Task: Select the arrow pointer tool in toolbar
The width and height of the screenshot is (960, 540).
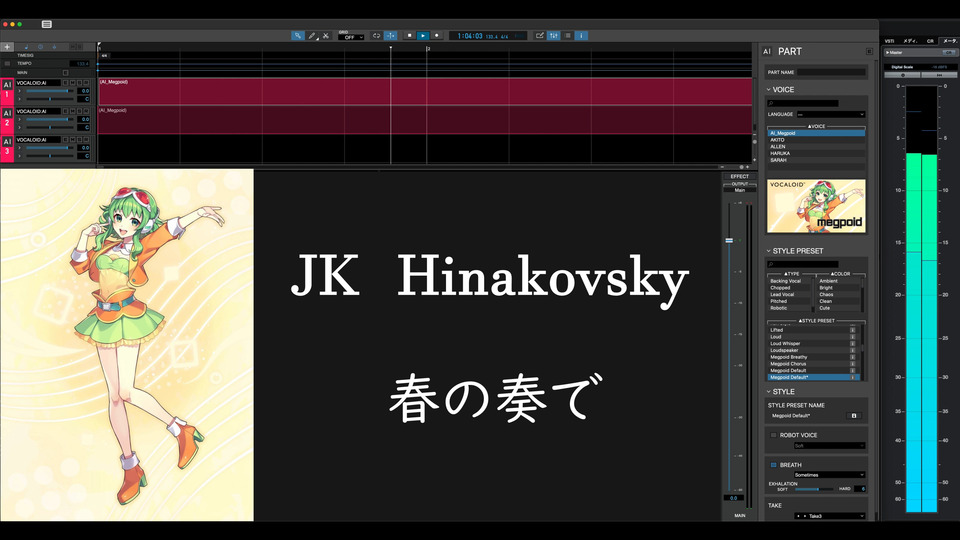Action: pos(298,36)
